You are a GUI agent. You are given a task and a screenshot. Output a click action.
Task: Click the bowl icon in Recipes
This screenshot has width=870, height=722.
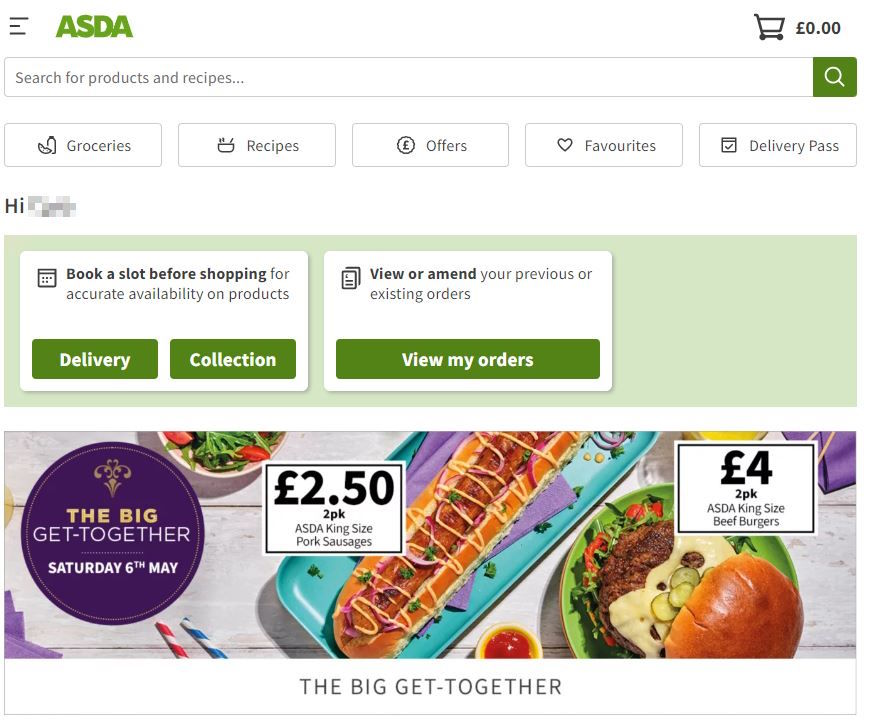[x=225, y=145]
